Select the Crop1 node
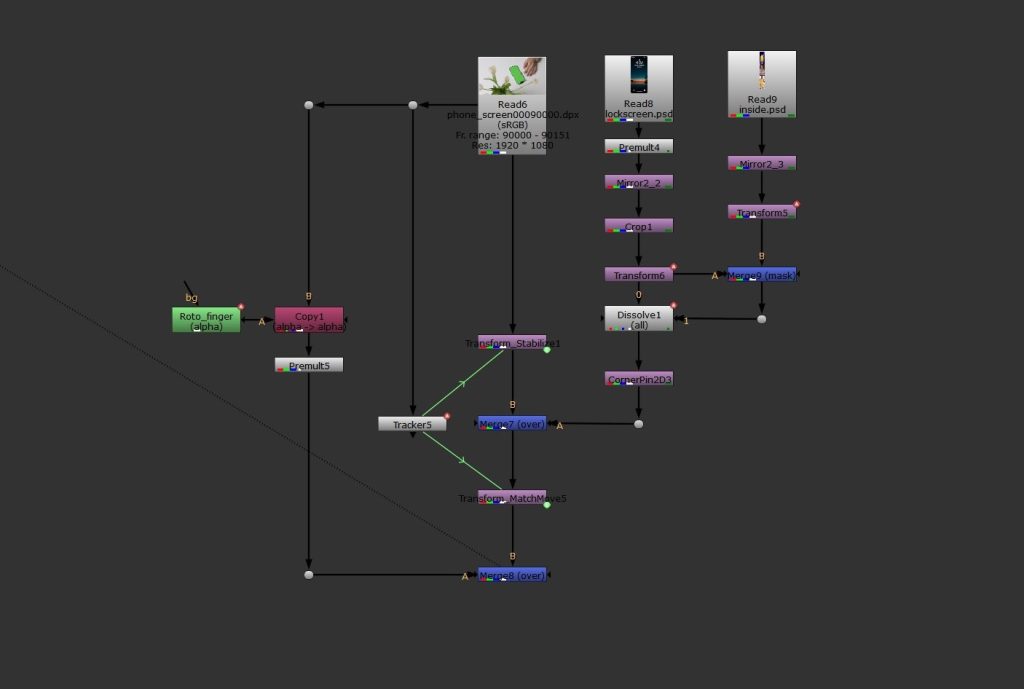Screen dimensions: 1024x689 [639, 226]
